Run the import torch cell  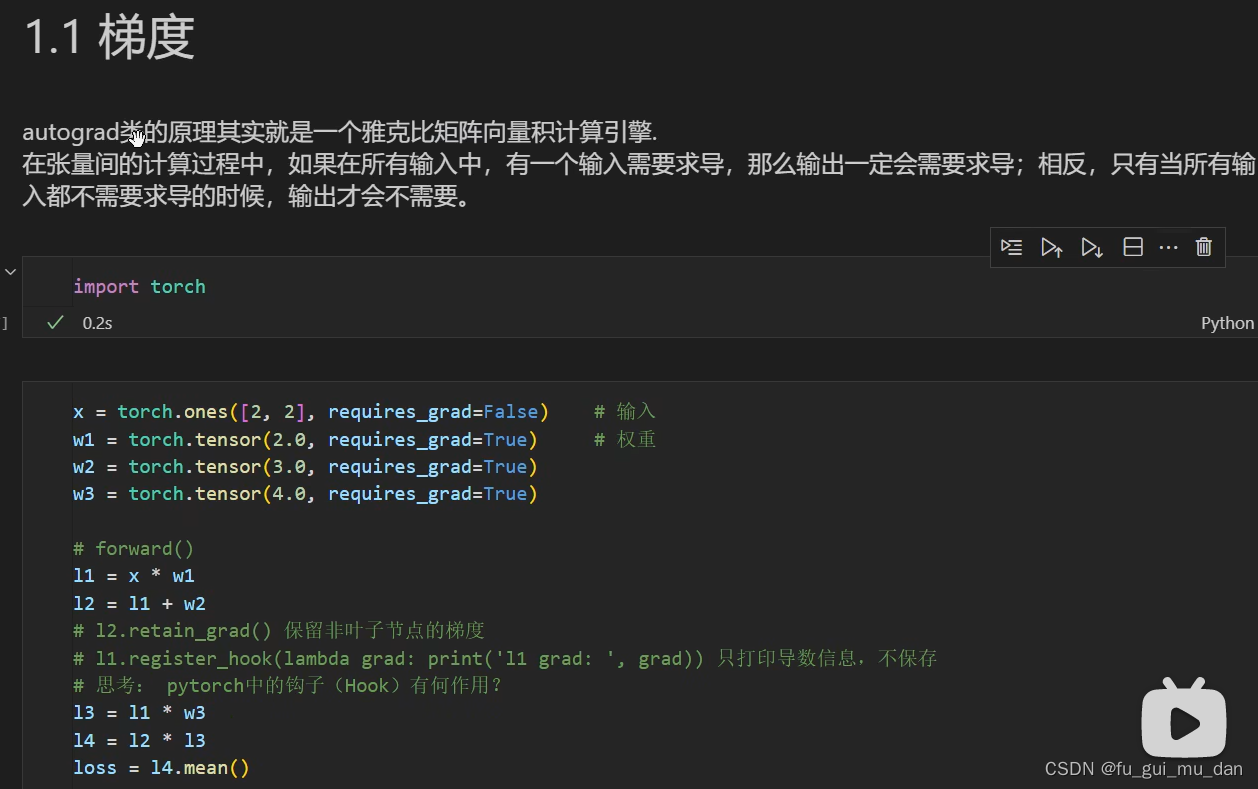click(1011, 247)
